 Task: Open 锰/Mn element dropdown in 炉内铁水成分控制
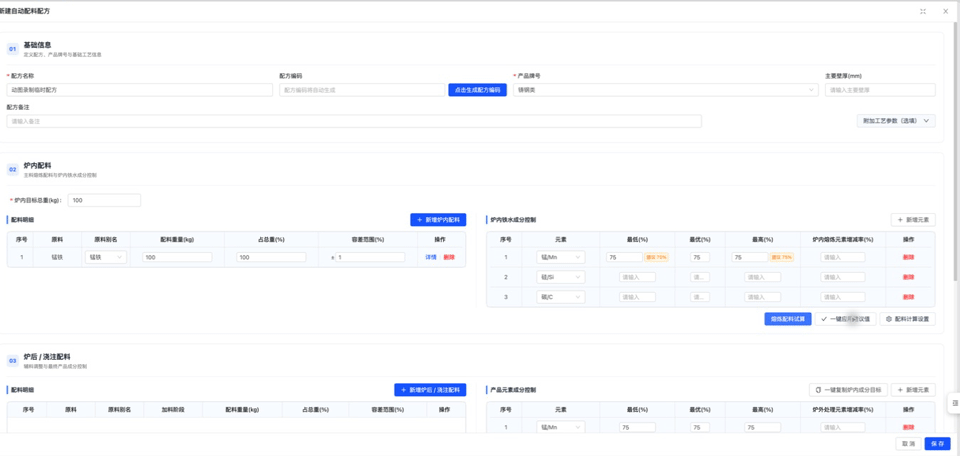coord(560,258)
